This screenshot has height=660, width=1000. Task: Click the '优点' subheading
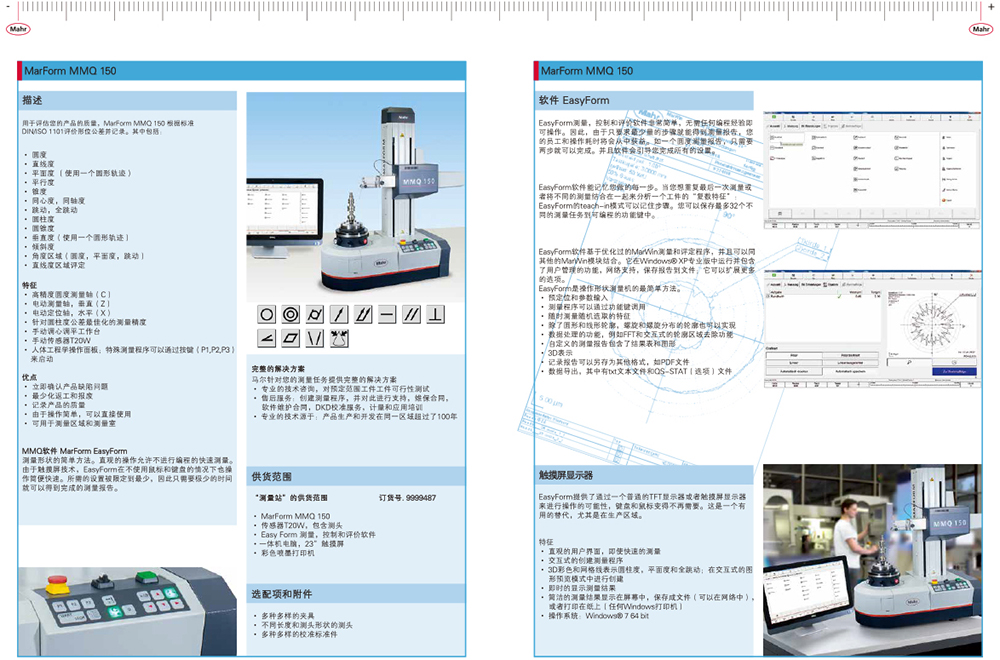29,377
